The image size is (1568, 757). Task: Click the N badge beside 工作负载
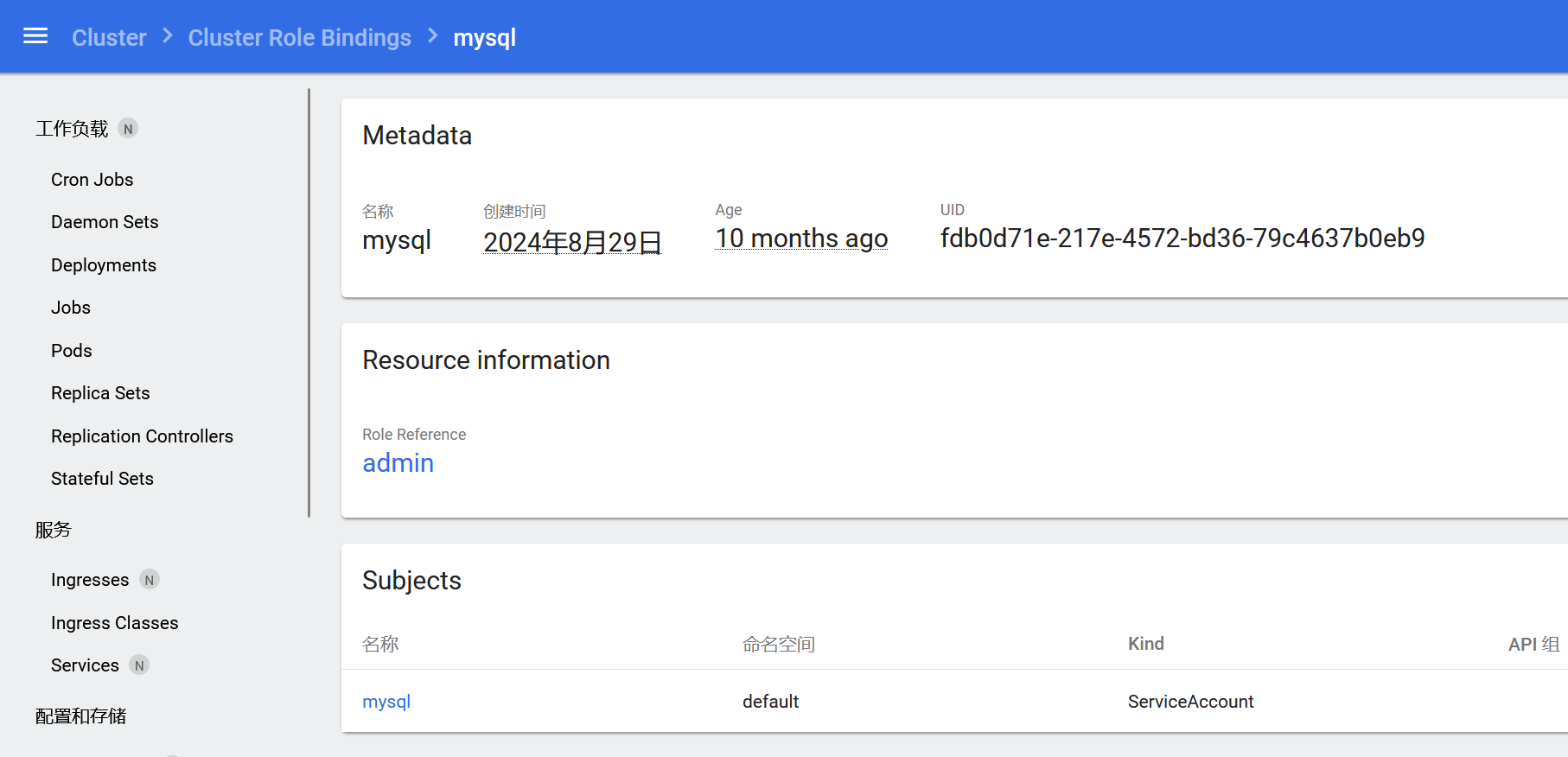pos(128,129)
